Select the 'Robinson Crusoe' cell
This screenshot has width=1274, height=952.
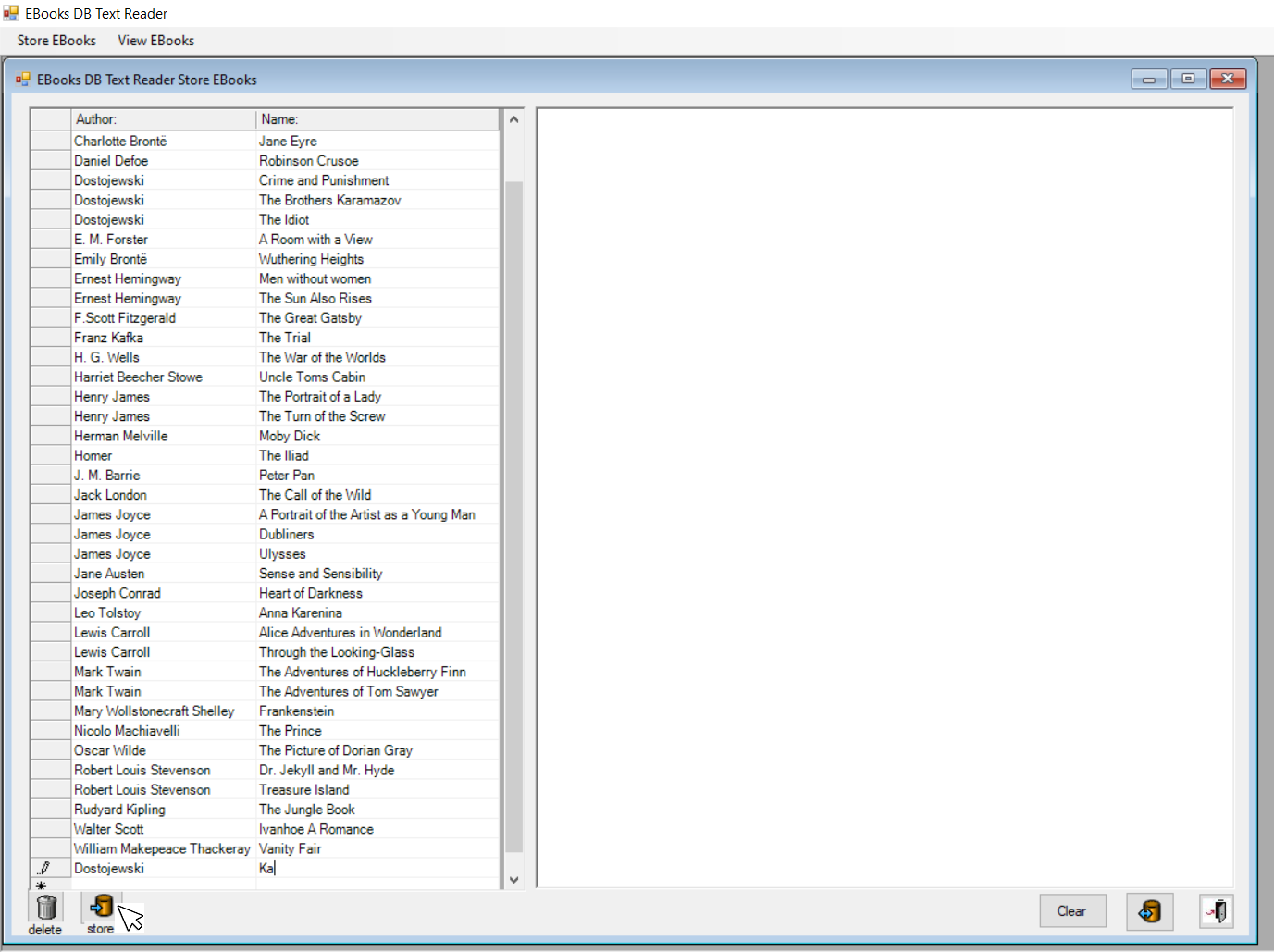click(377, 161)
